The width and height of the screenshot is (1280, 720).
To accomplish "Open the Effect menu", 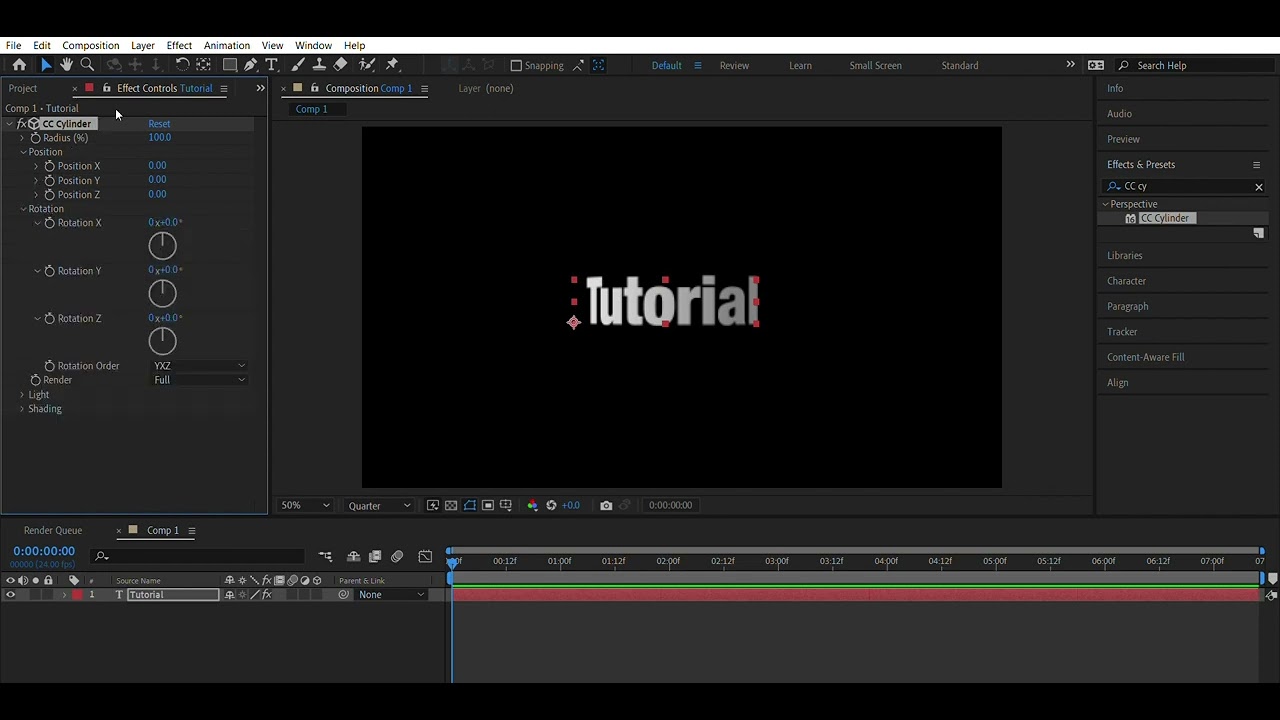I will [179, 45].
